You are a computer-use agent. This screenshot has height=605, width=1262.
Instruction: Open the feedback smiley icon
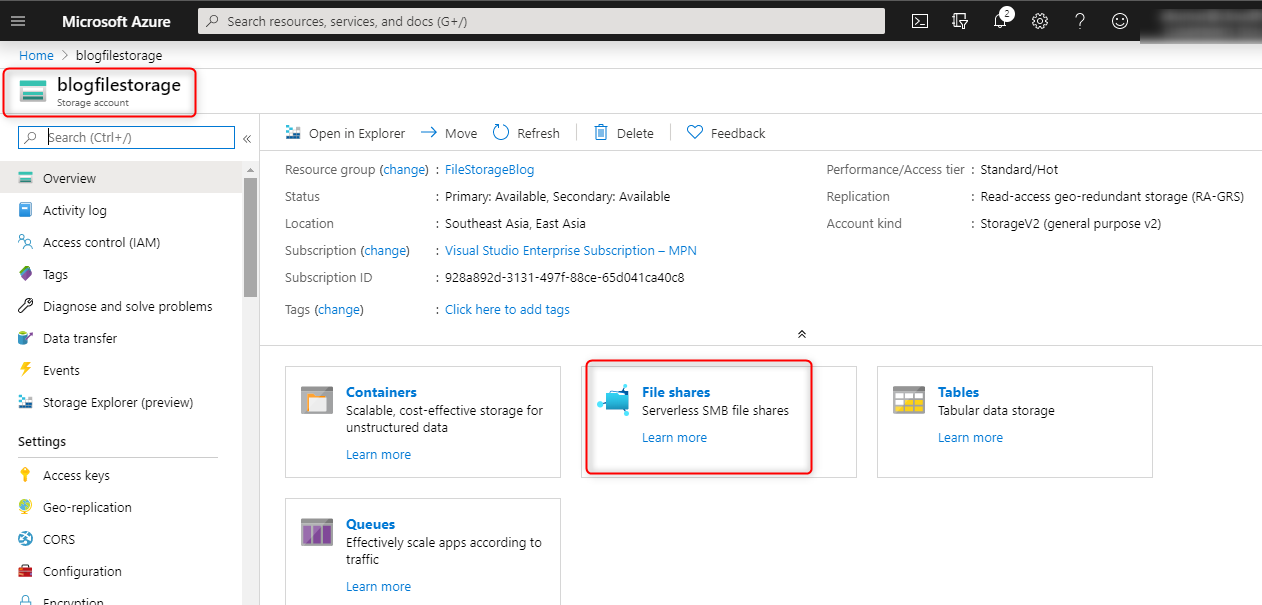[1120, 21]
